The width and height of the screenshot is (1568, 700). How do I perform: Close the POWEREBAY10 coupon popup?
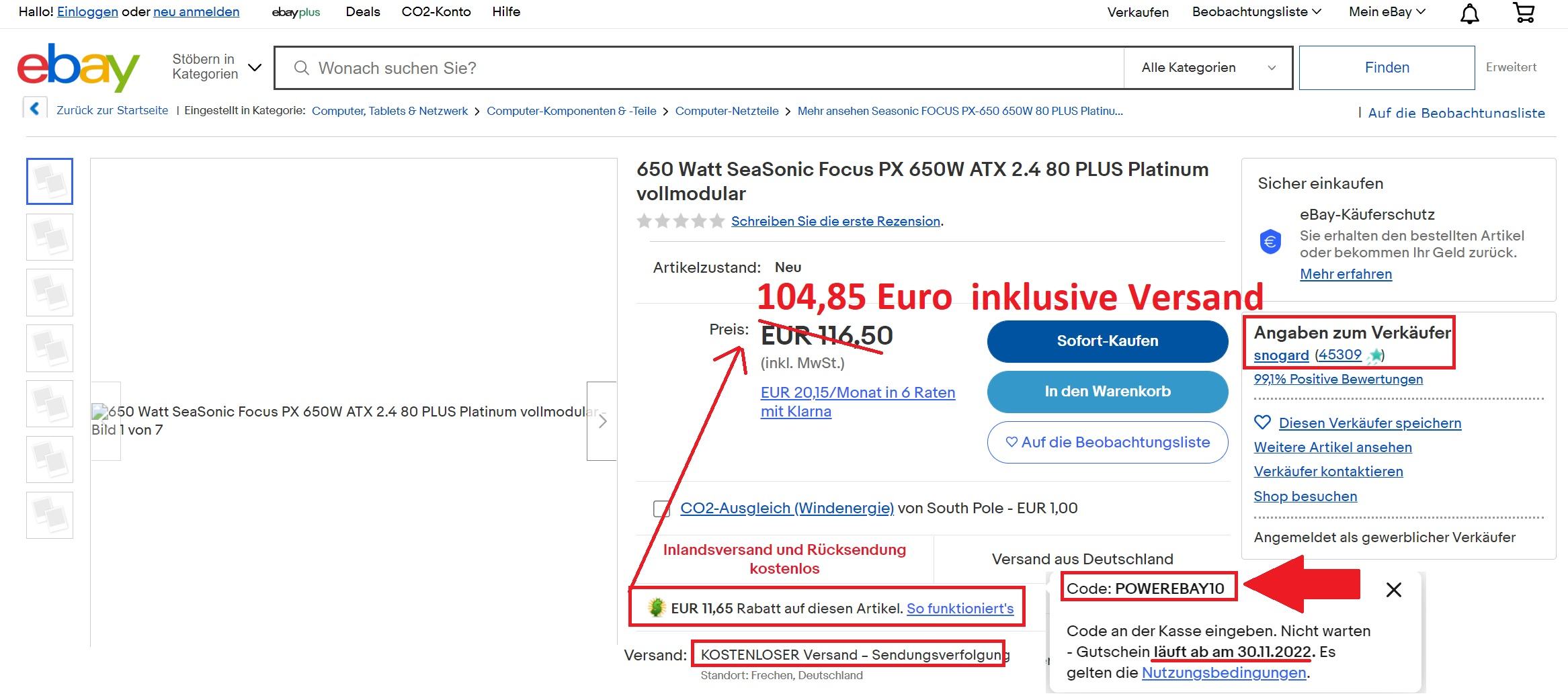click(x=1394, y=590)
